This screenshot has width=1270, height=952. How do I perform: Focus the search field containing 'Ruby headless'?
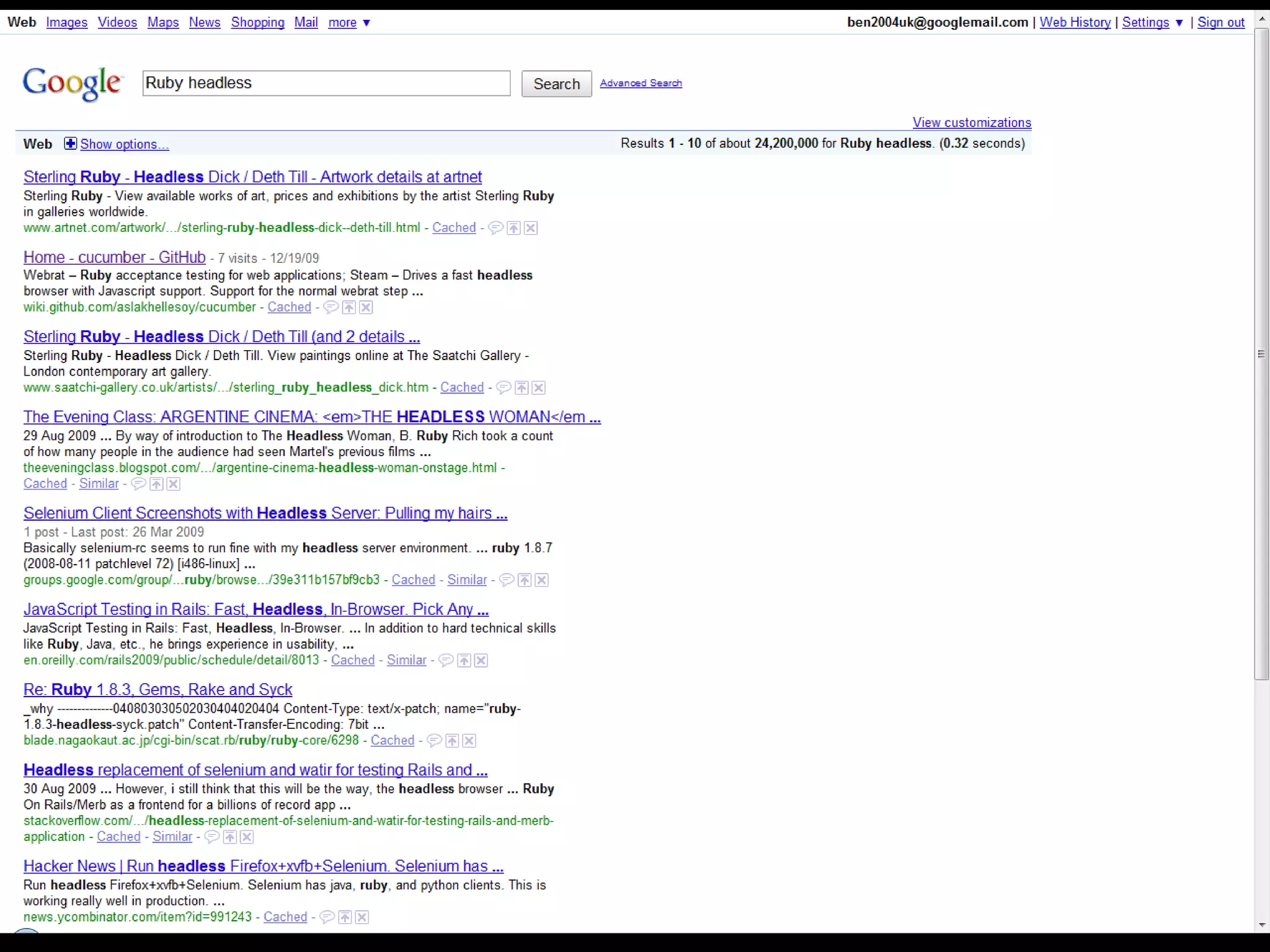pos(326,83)
